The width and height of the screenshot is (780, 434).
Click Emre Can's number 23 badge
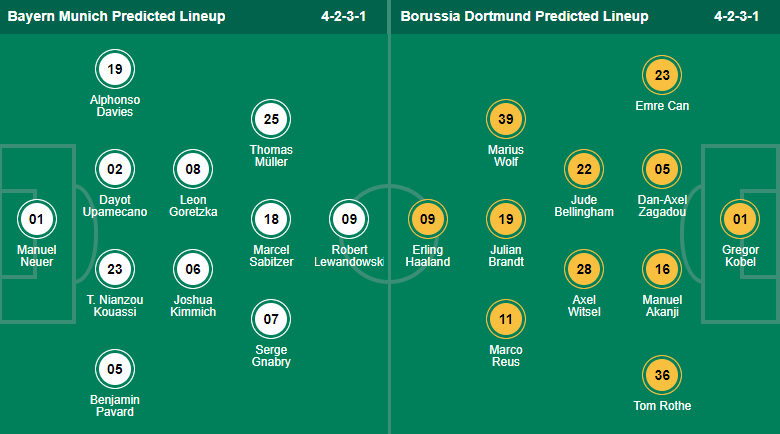click(x=662, y=75)
